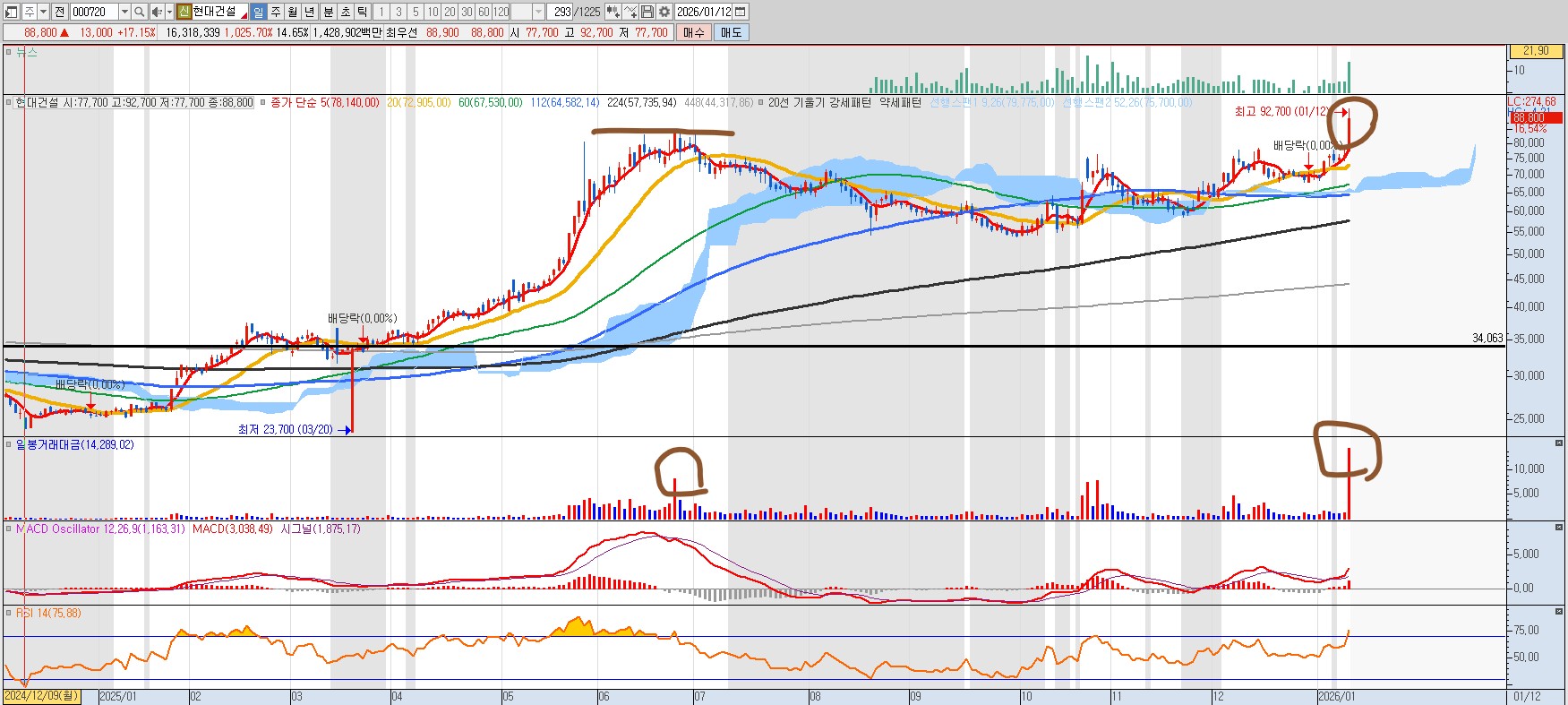This screenshot has width=1568, height=705.
Task: Click the date field 2026/01/12
Action: [x=704, y=12]
